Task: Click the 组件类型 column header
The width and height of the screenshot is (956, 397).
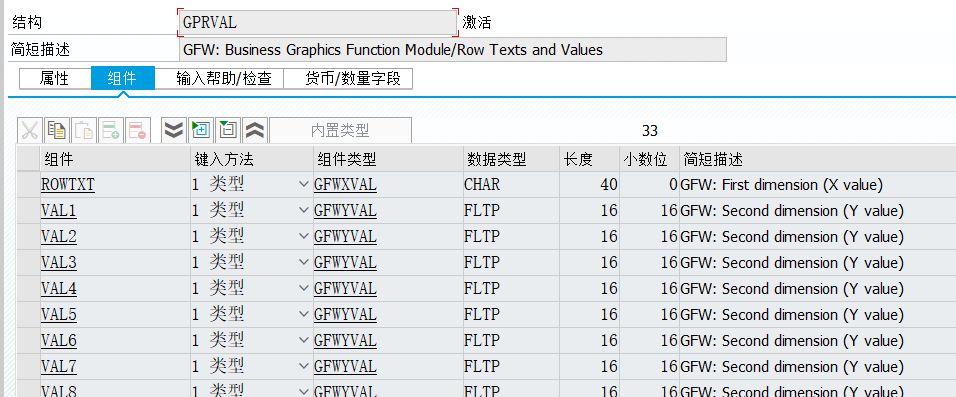Action: (388, 159)
